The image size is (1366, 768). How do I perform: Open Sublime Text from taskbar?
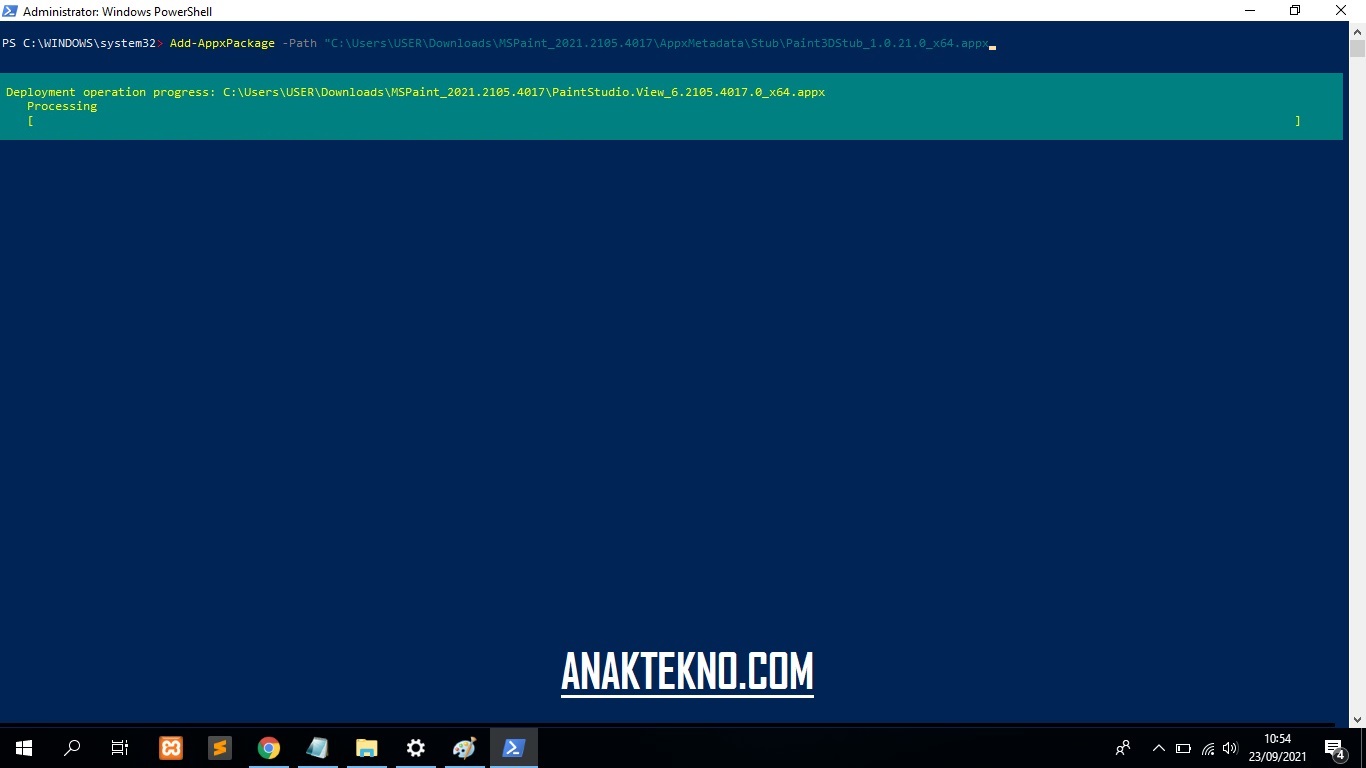(x=220, y=748)
